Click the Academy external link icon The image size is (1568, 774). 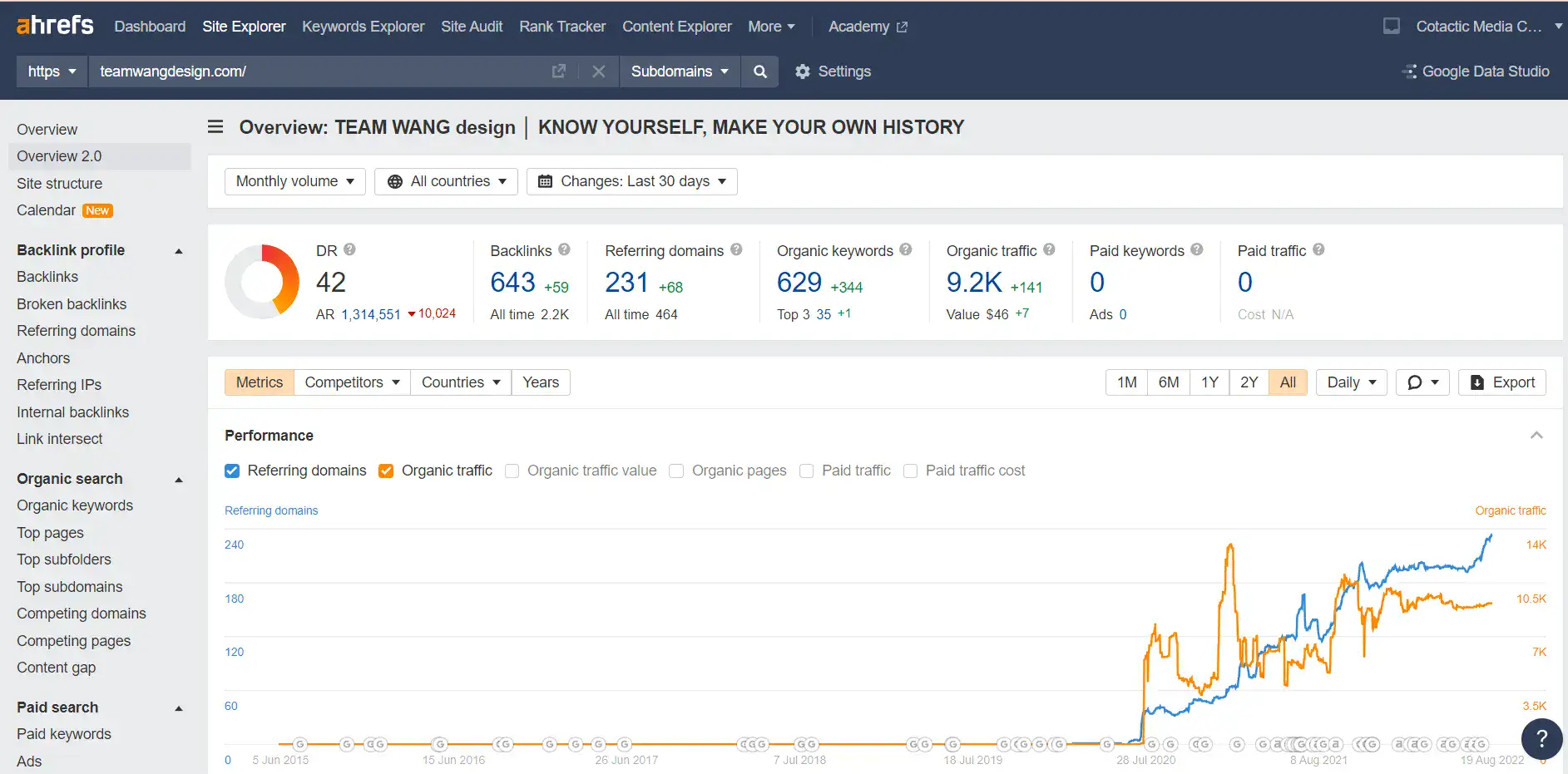(902, 27)
